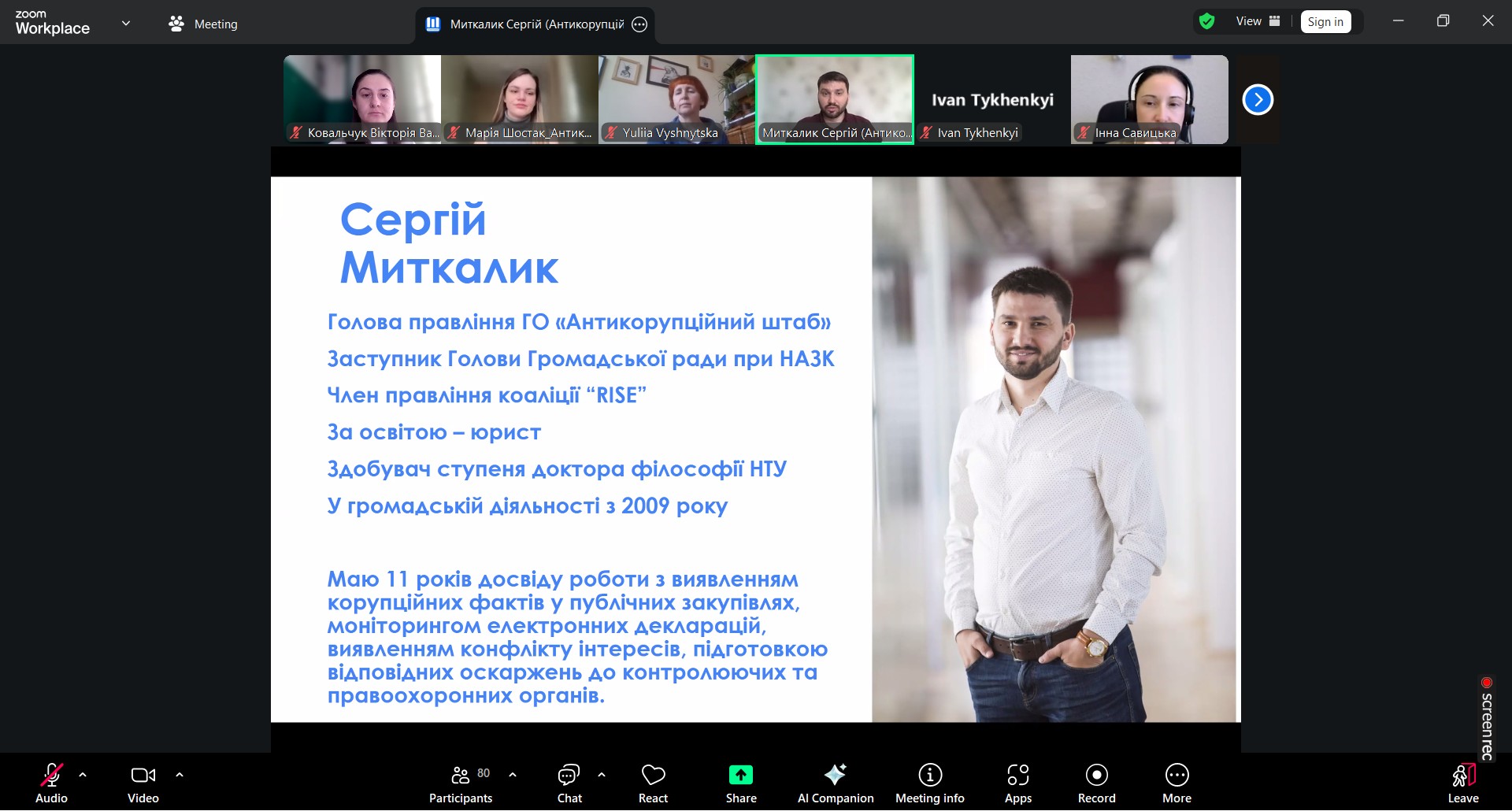Open the Chat panel
Image resolution: width=1512 pixels, height=811 pixels.
pyautogui.click(x=569, y=784)
